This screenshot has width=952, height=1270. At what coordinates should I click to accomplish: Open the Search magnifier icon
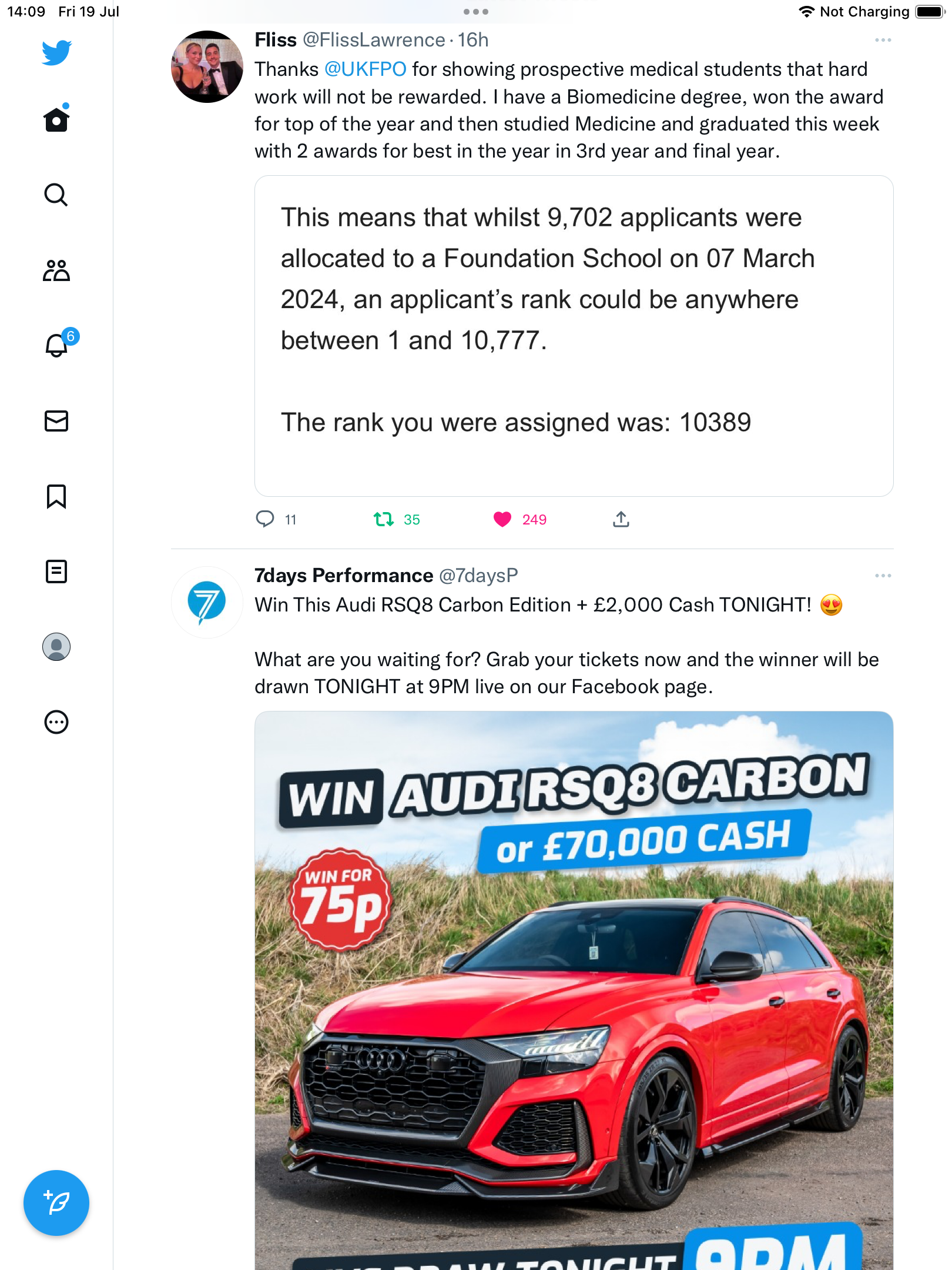pos(56,195)
